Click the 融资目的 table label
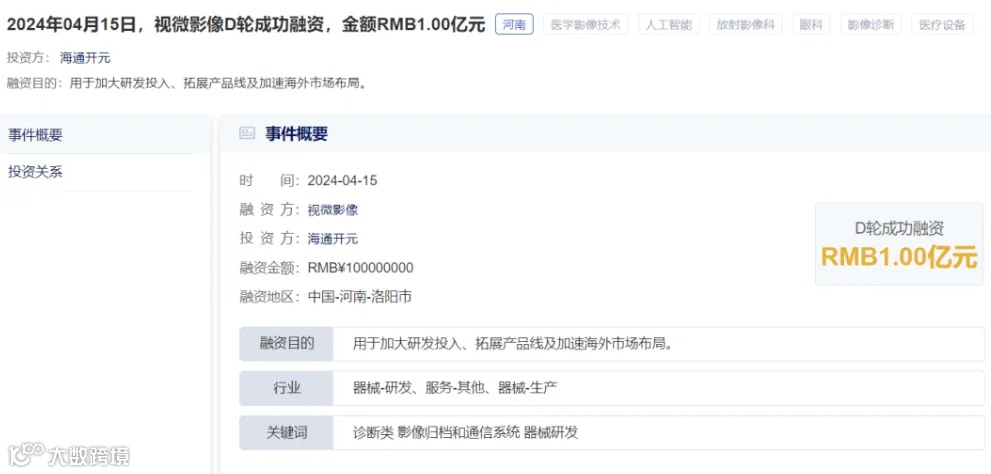 (286, 344)
